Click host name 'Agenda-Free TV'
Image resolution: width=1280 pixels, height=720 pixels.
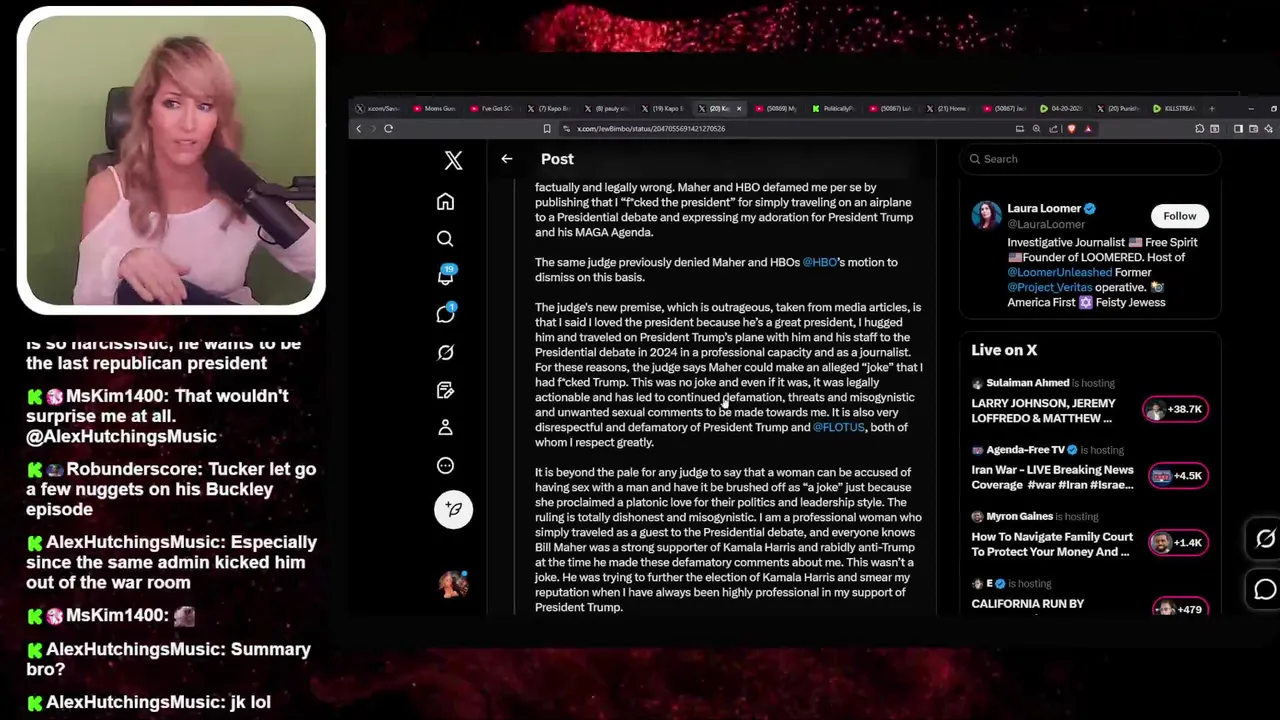pyautogui.click(x=1025, y=450)
